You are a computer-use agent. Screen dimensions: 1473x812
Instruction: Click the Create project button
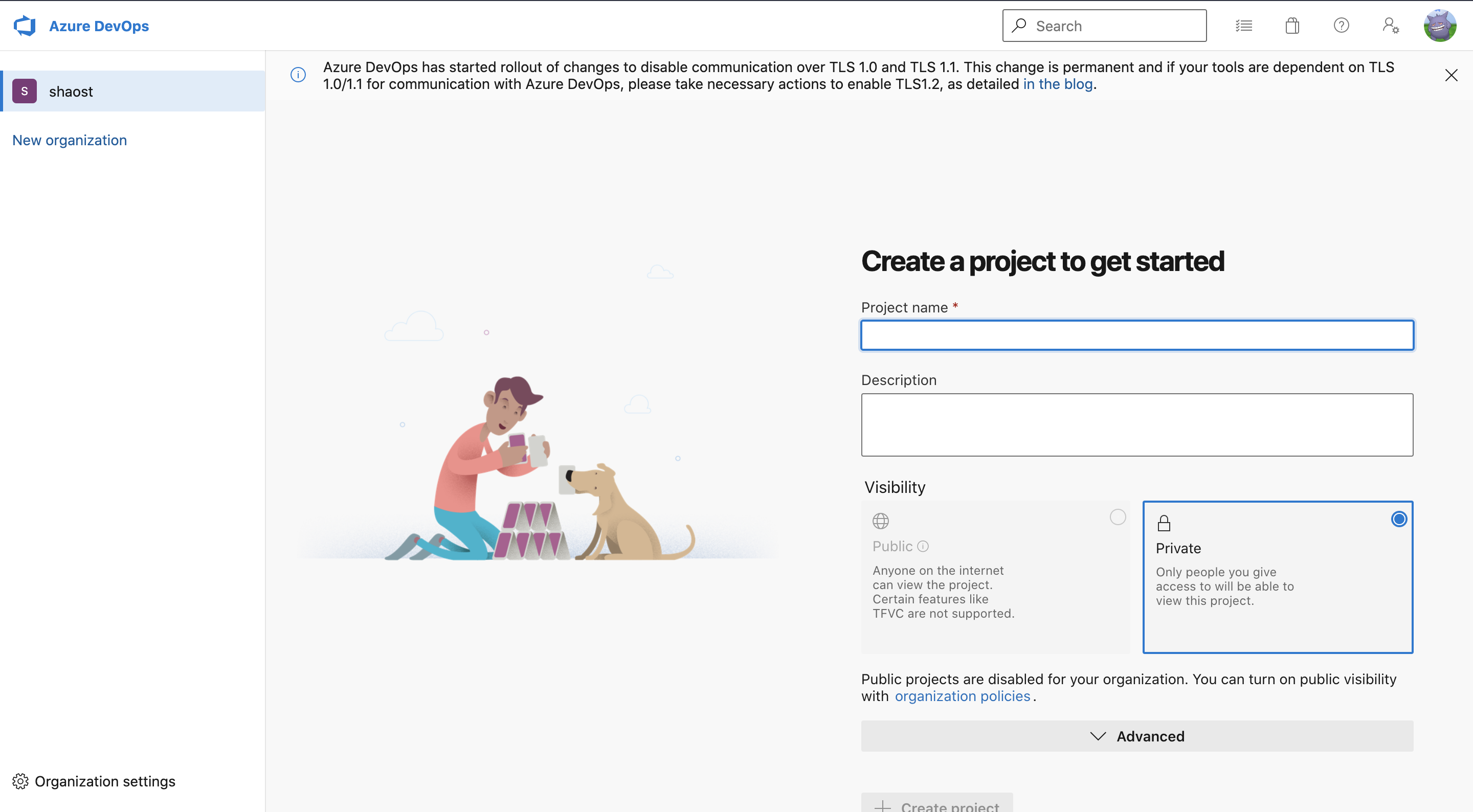(936, 804)
